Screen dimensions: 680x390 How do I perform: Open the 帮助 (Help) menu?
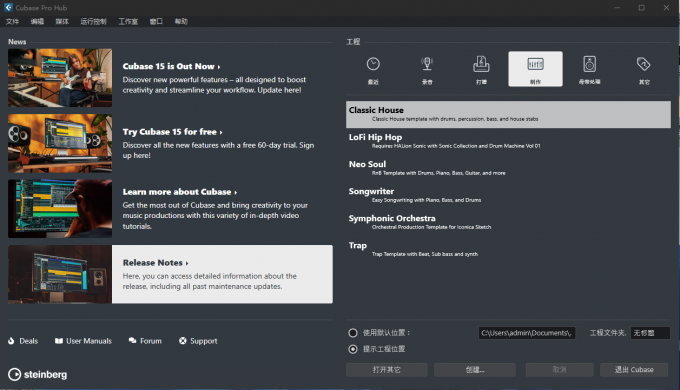(x=181, y=21)
